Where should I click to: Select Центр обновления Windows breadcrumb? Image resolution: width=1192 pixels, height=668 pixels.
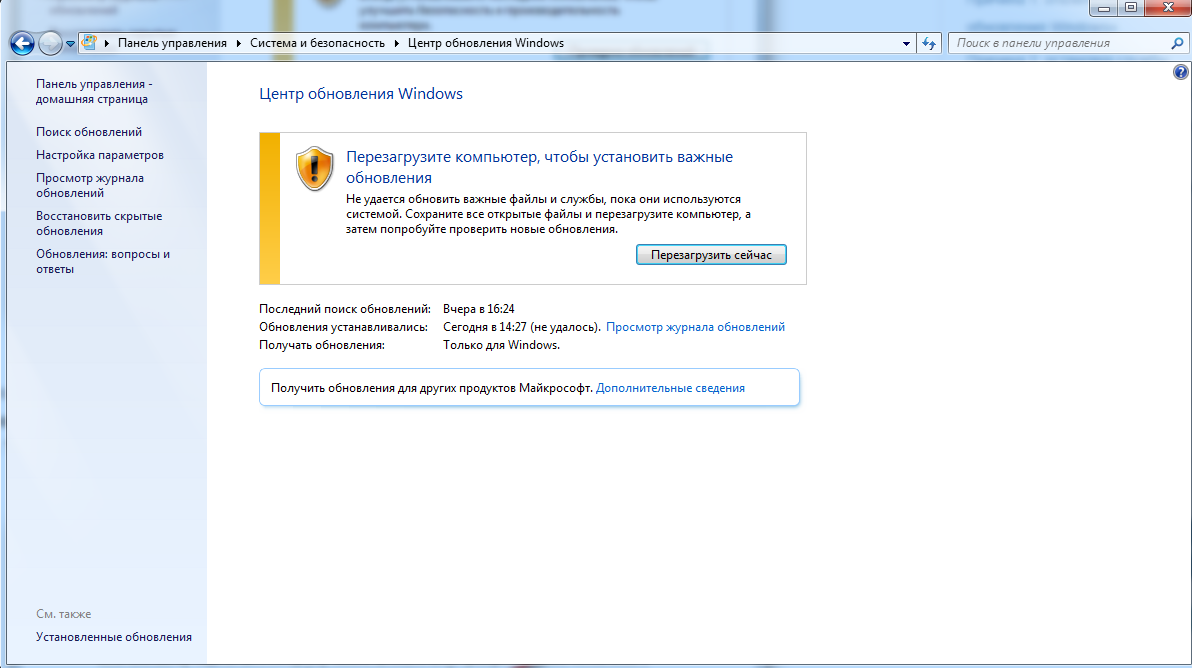click(486, 43)
